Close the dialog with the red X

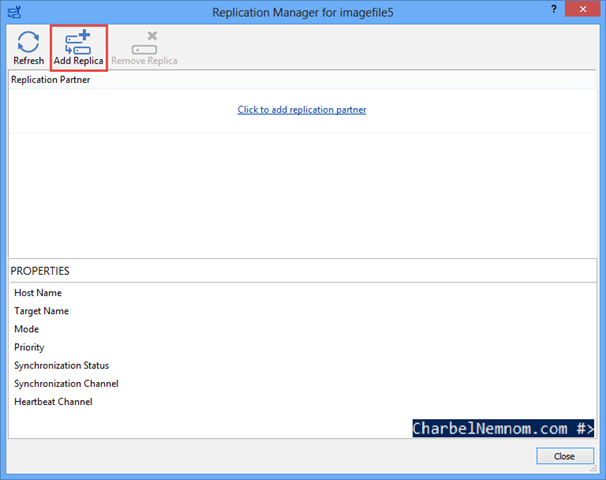(583, 9)
